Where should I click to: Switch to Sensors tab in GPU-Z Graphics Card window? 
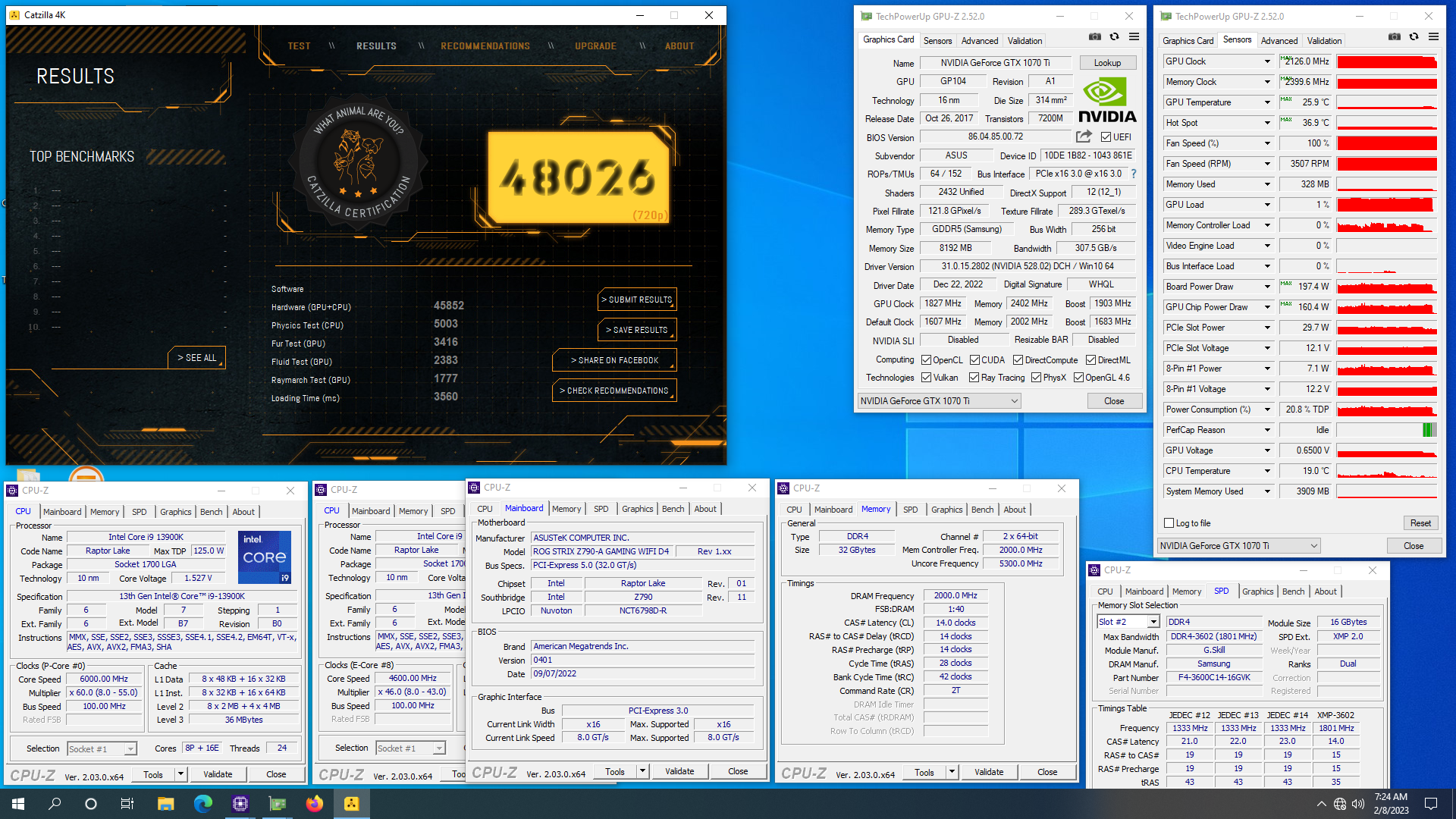937,41
